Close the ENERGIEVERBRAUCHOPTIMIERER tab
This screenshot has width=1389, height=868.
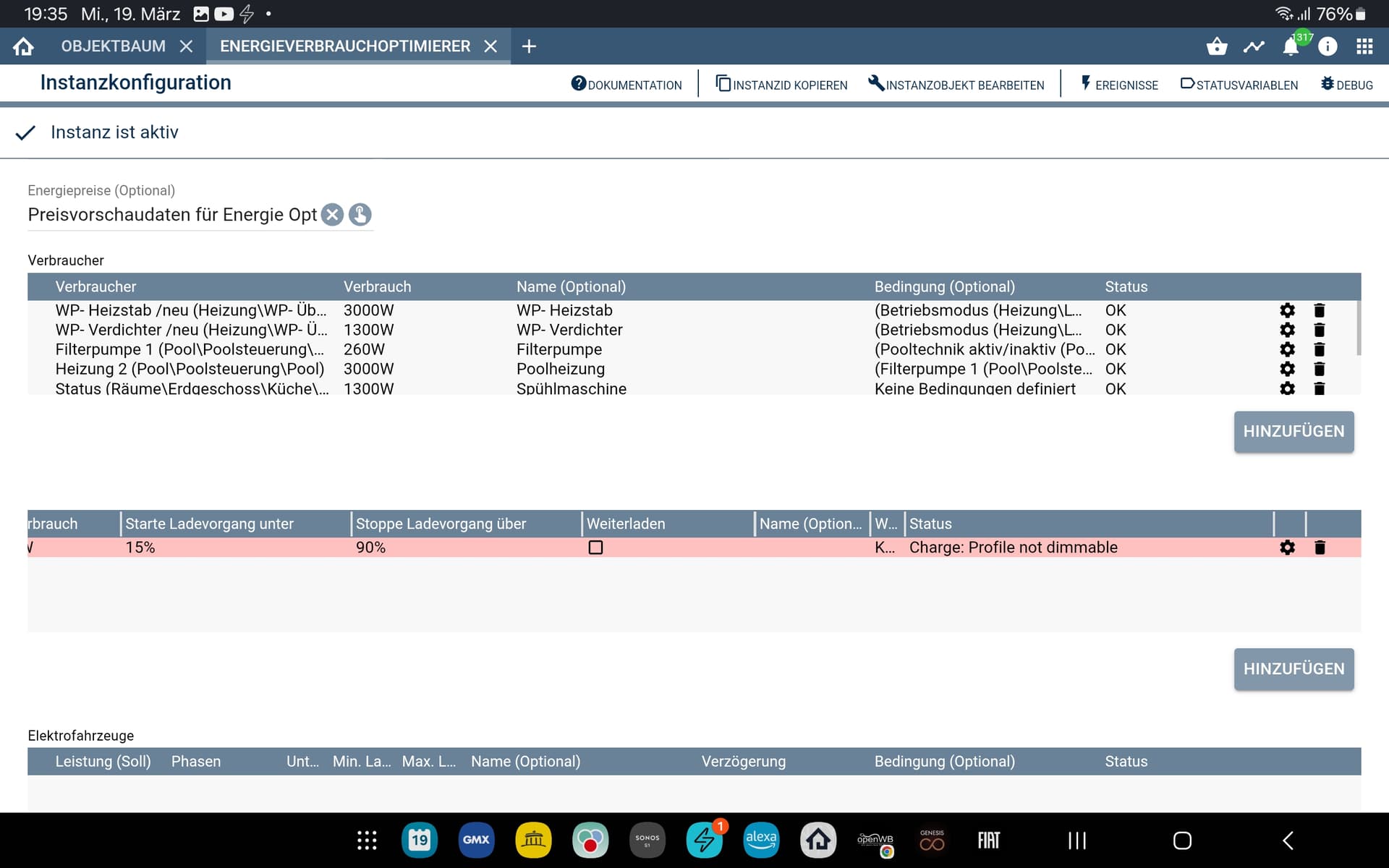490,46
